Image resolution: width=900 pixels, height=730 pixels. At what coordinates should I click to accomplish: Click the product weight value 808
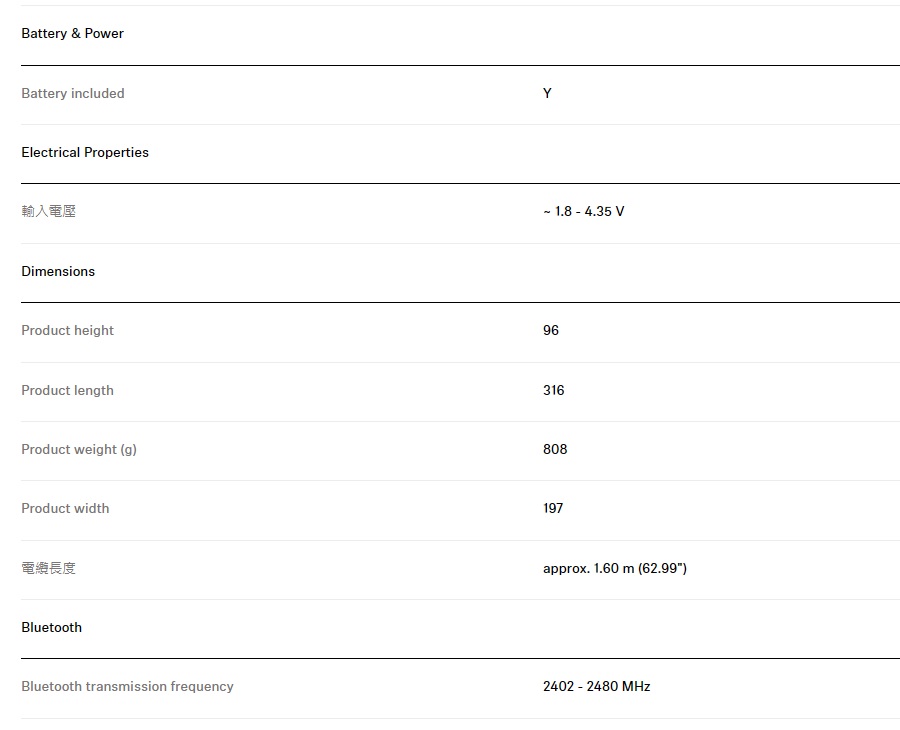[x=555, y=450]
